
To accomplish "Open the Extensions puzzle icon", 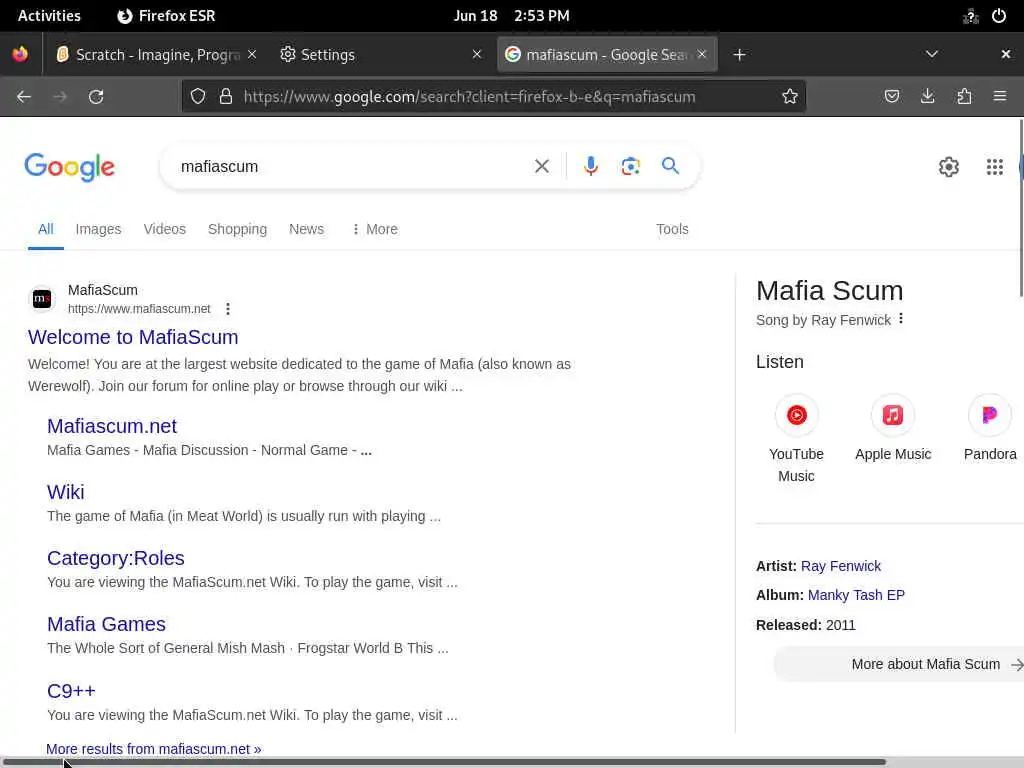I will tap(964, 97).
